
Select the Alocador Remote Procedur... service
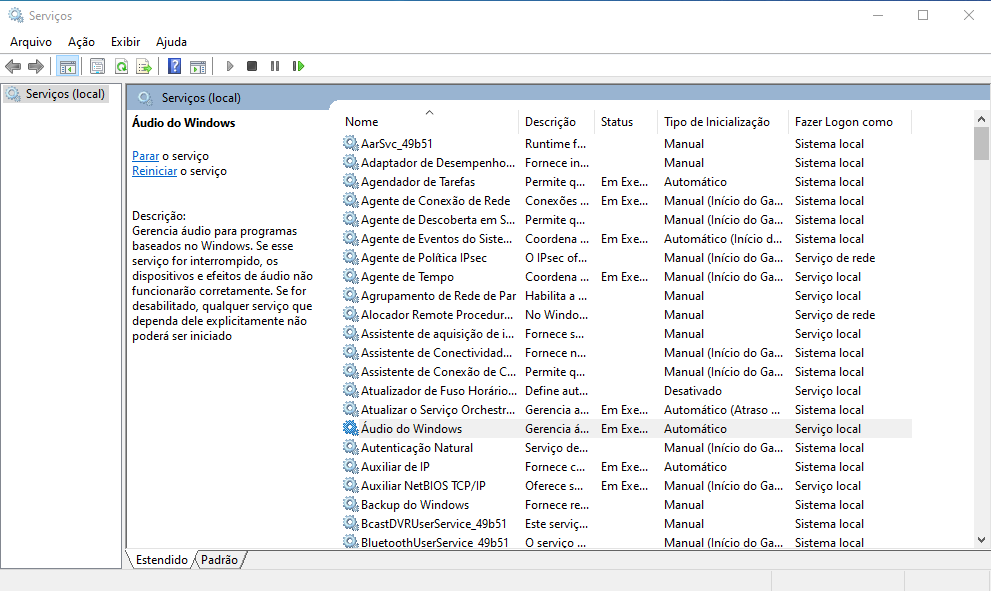pyautogui.click(x=437, y=315)
